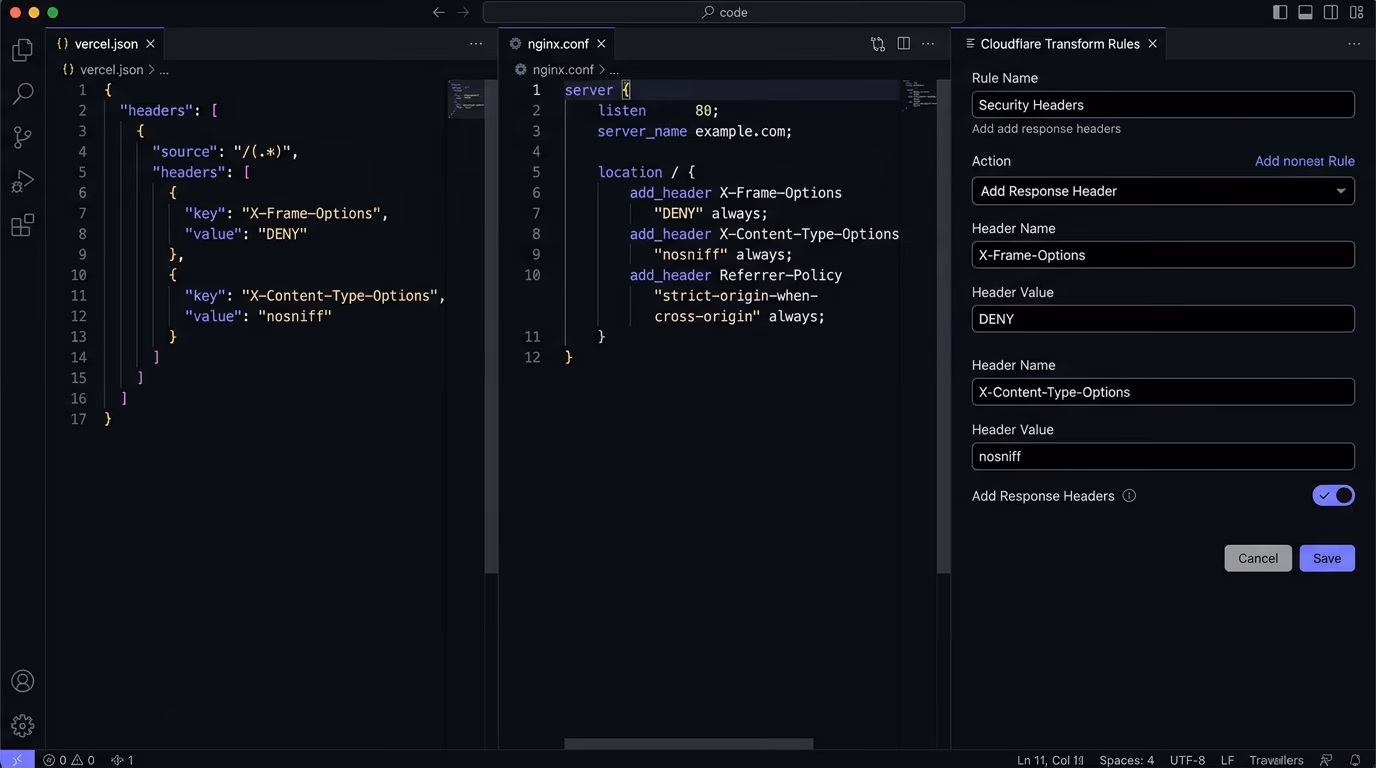Viewport: 1376px width, 768px height.
Task: Open the Manage gear icon
Action: (22, 726)
